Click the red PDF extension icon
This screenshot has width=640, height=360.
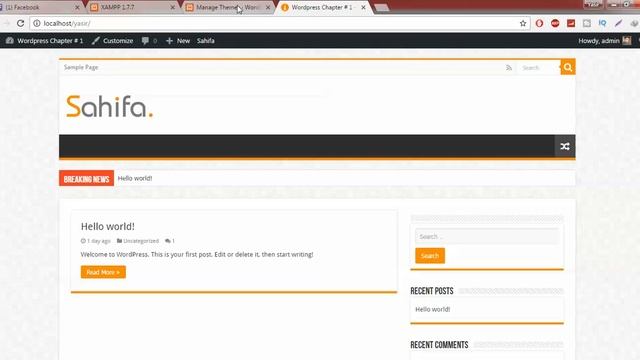(571, 23)
